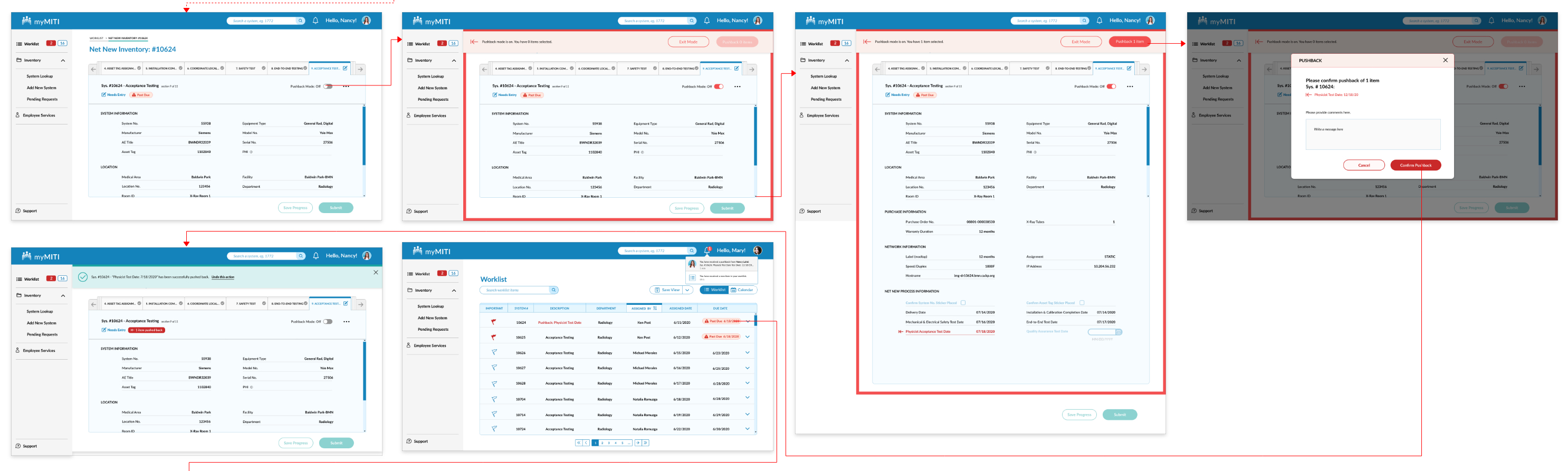Click Cancel in the PUSHBACK dialog
1568x471 pixels.
(x=1363, y=165)
